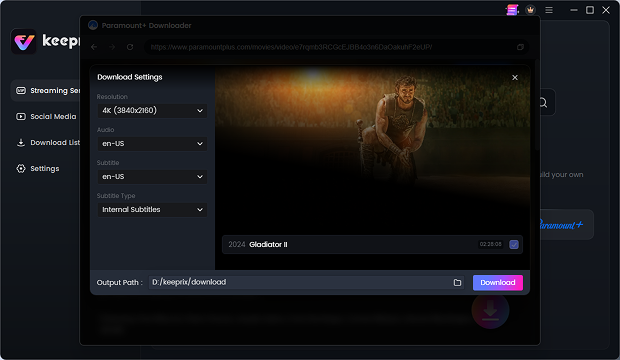Close the Download Settings dialog
Screen dimensions: 620x360
(x=514, y=78)
